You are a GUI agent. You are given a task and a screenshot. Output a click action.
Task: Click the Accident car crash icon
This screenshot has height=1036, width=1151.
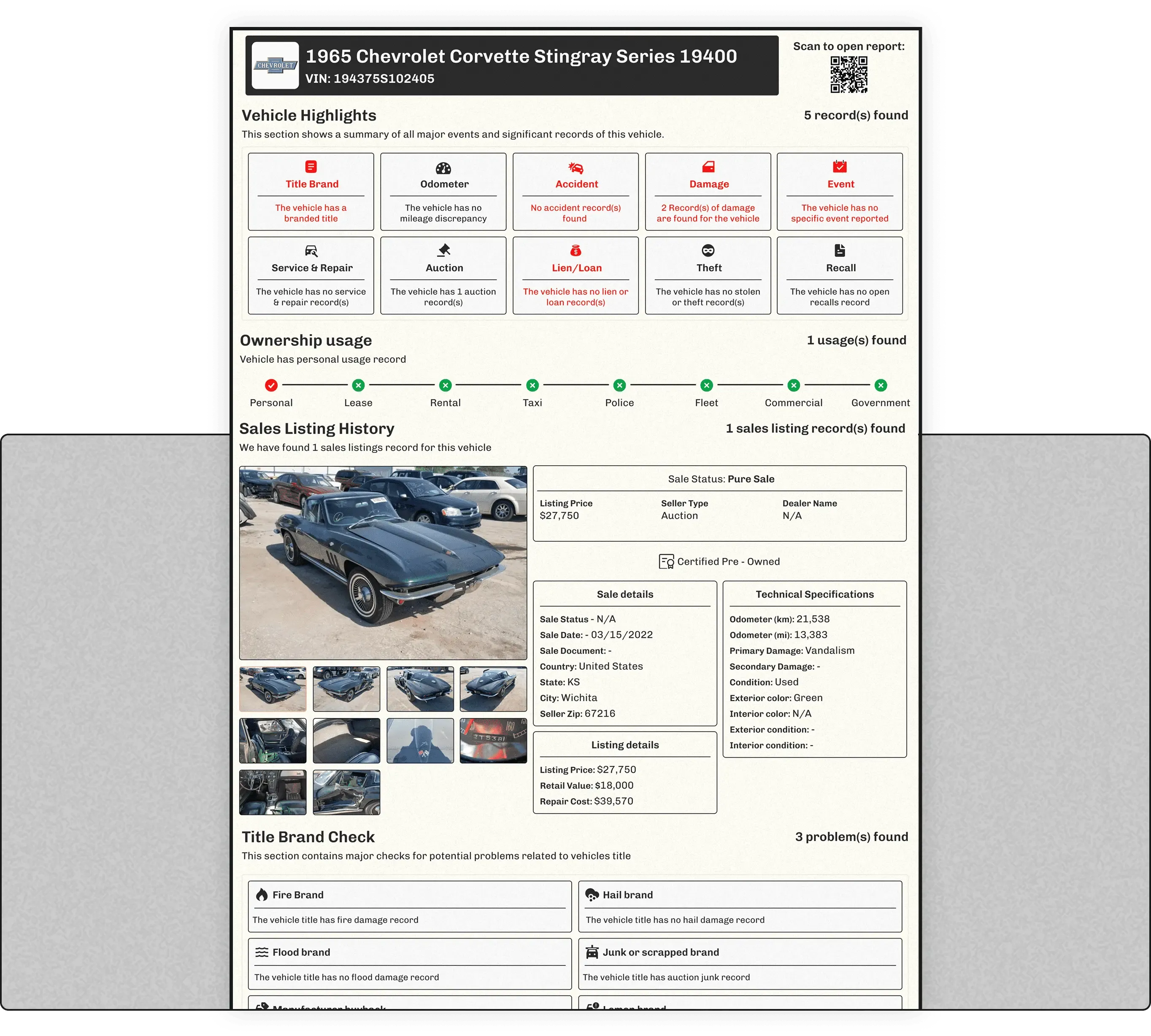click(575, 168)
